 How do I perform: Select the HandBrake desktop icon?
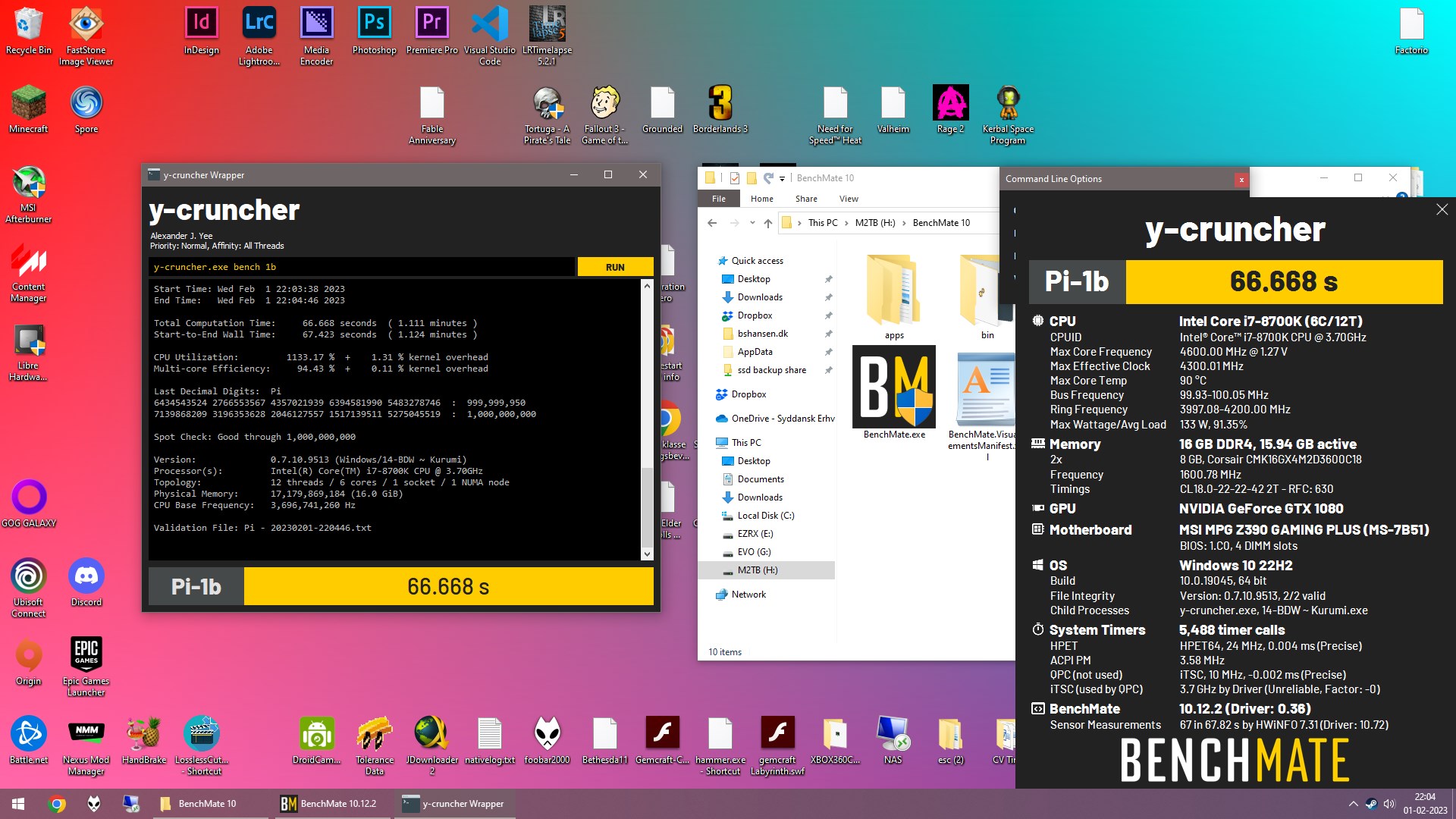click(144, 740)
